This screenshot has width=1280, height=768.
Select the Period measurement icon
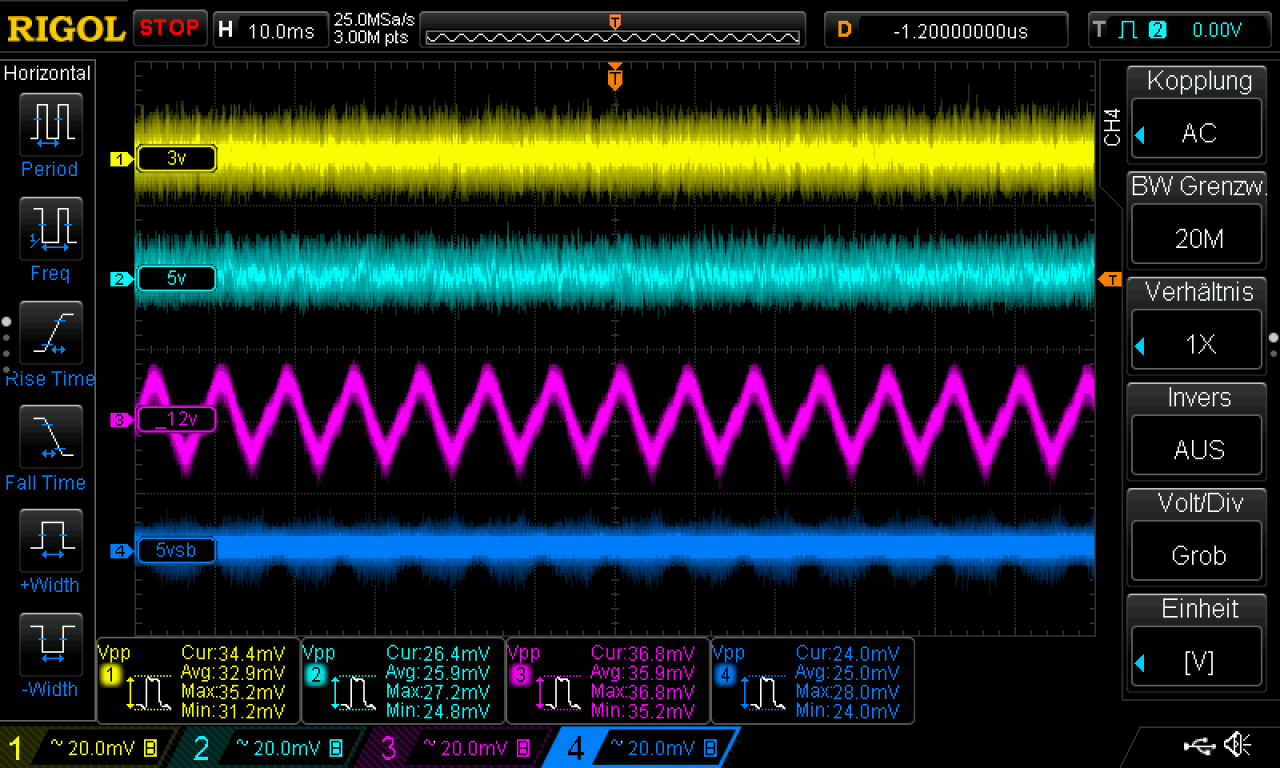point(50,124)
